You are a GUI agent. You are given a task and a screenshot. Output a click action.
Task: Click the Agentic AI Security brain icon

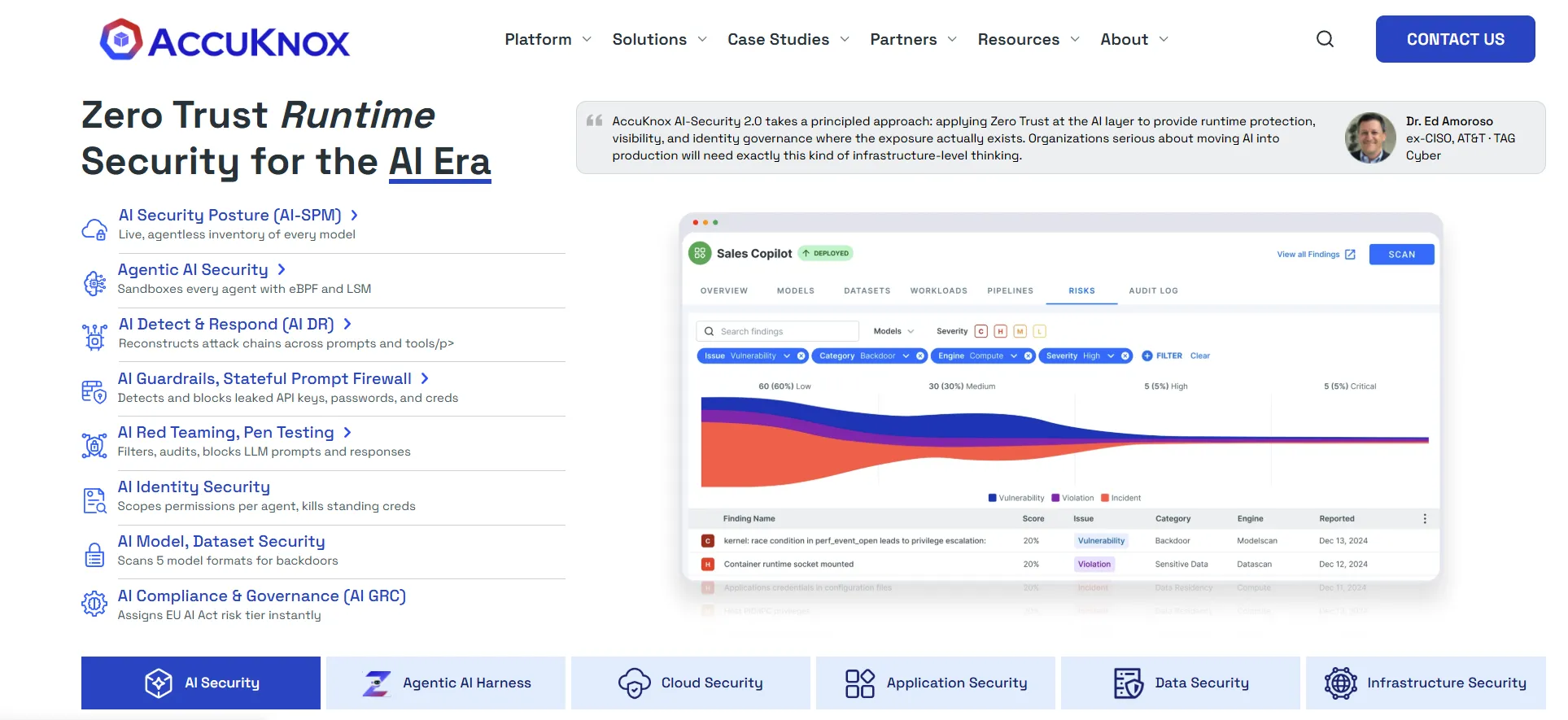tap(94, 283)
